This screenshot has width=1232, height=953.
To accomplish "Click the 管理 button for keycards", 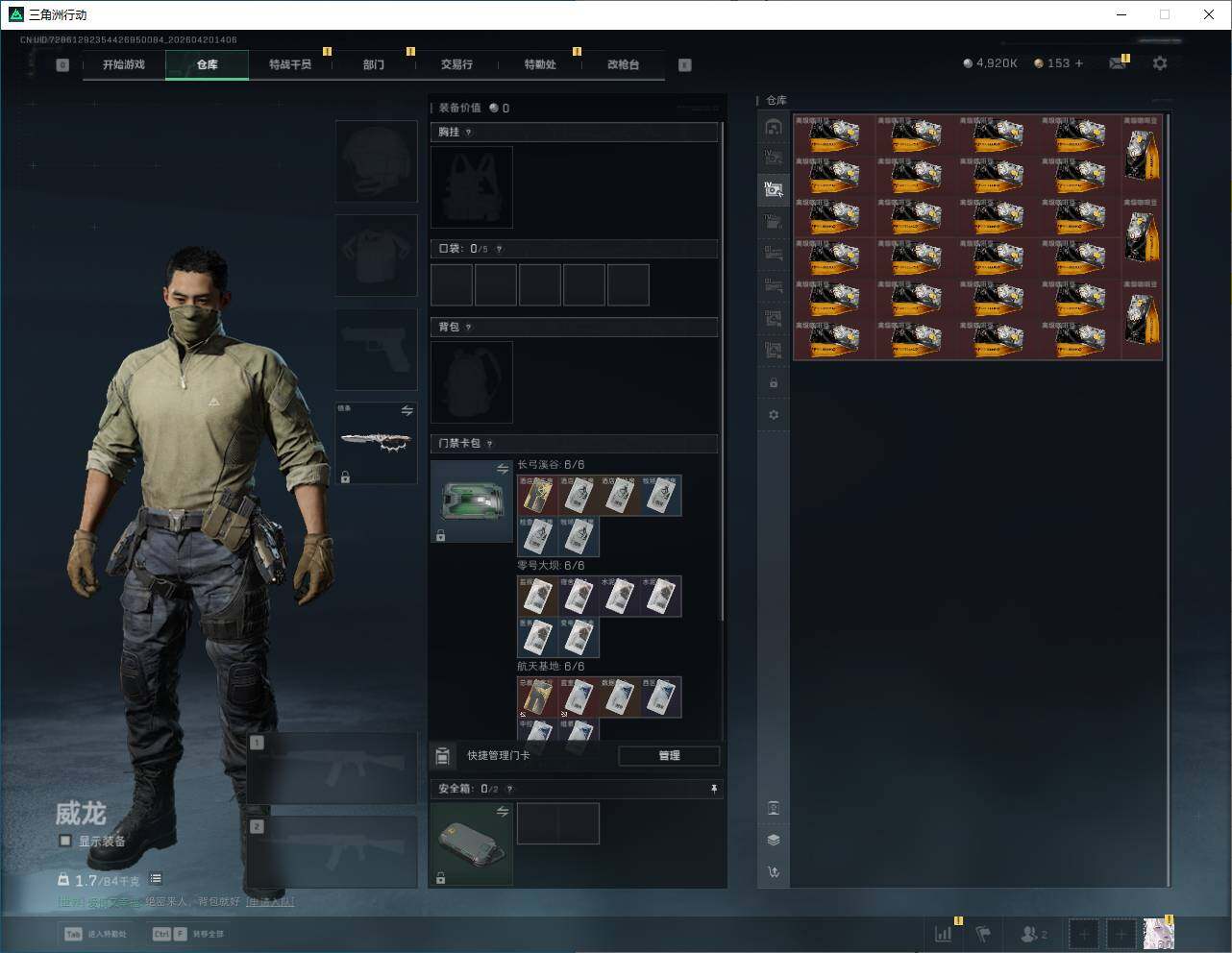I will [x=669, y=756].
